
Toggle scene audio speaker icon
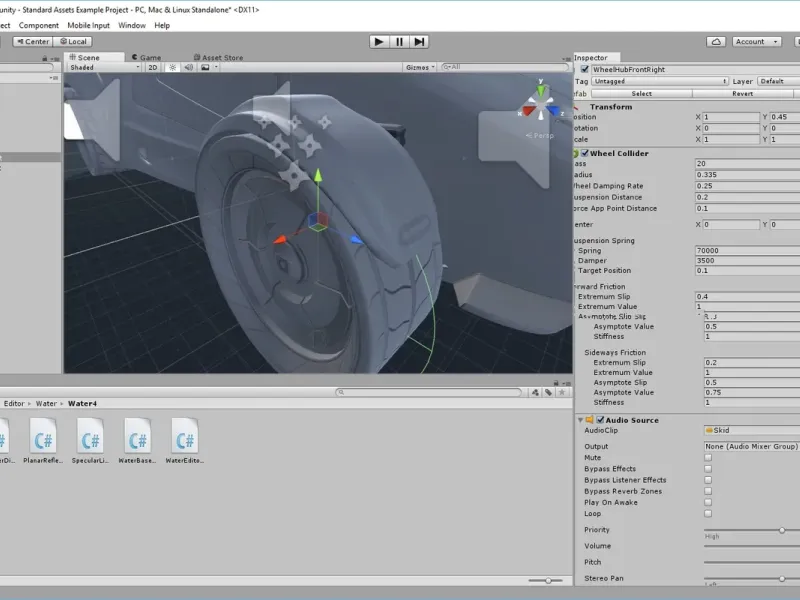point(188,67)
